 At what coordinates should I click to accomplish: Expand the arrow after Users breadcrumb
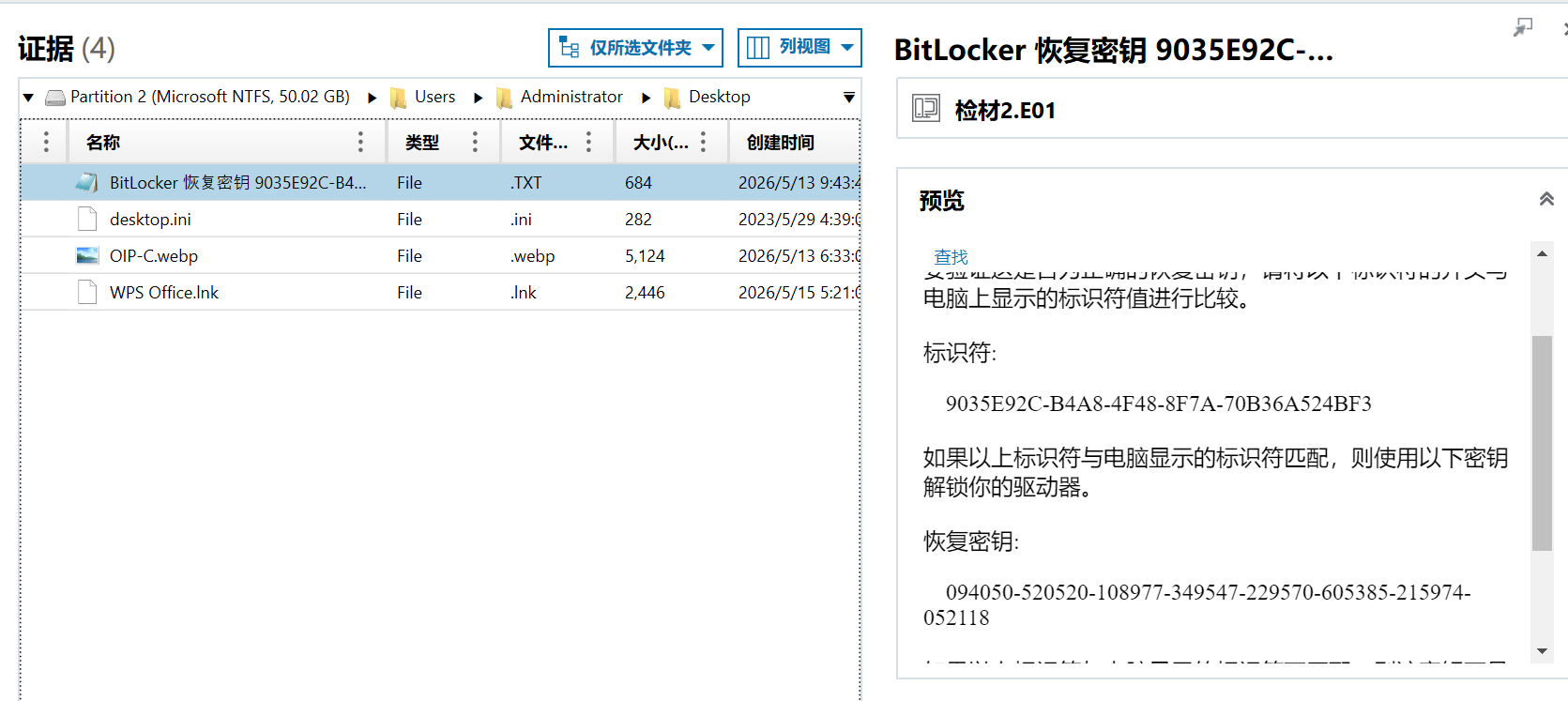479,98
